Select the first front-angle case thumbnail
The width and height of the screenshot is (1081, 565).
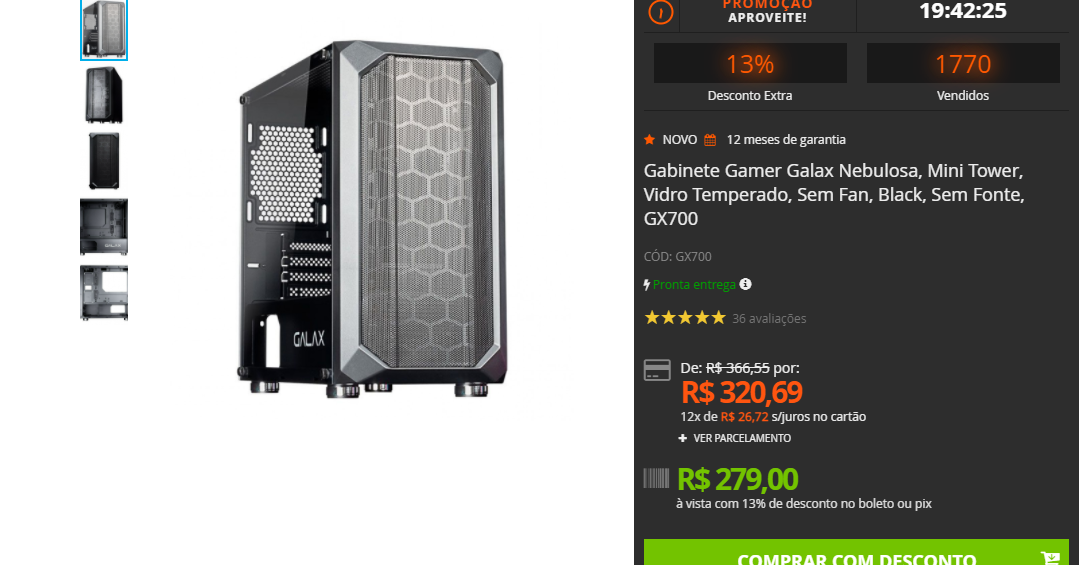click(104, 30)
